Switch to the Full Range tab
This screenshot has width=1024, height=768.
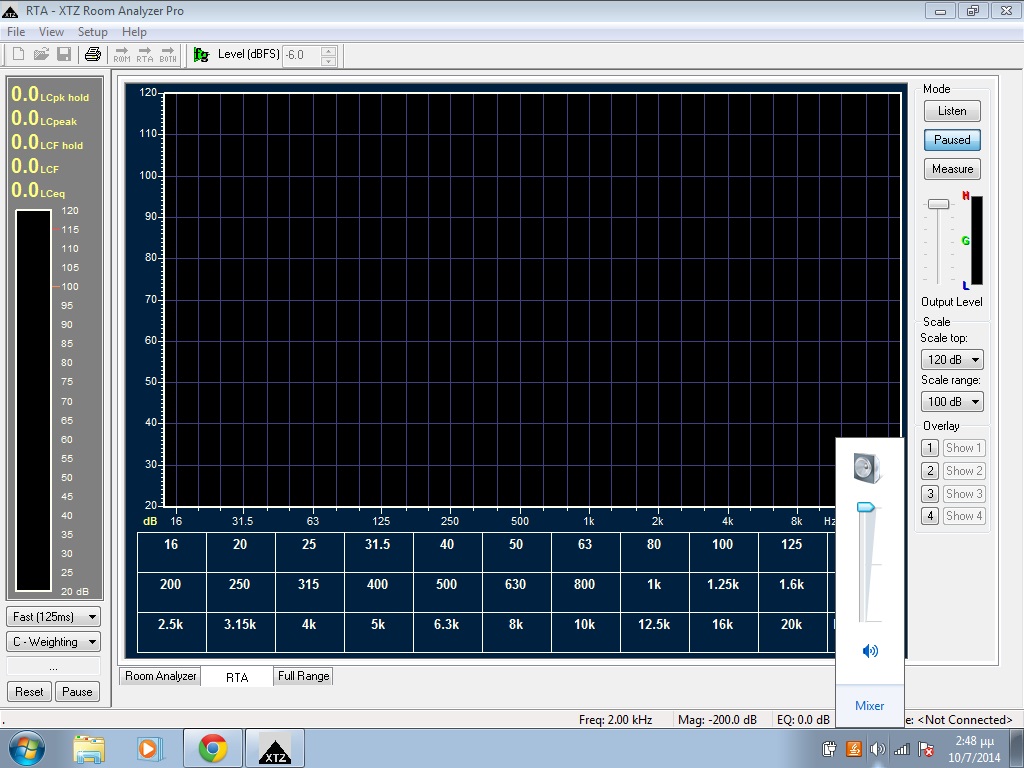(x=304, y=676)
